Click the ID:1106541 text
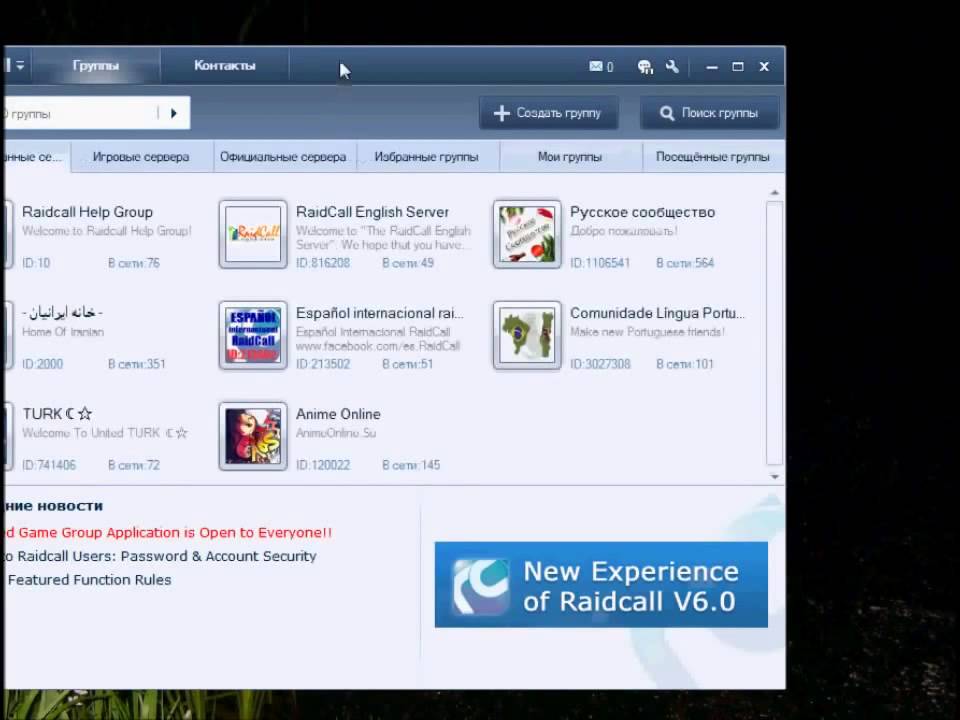 click(600, 263)
